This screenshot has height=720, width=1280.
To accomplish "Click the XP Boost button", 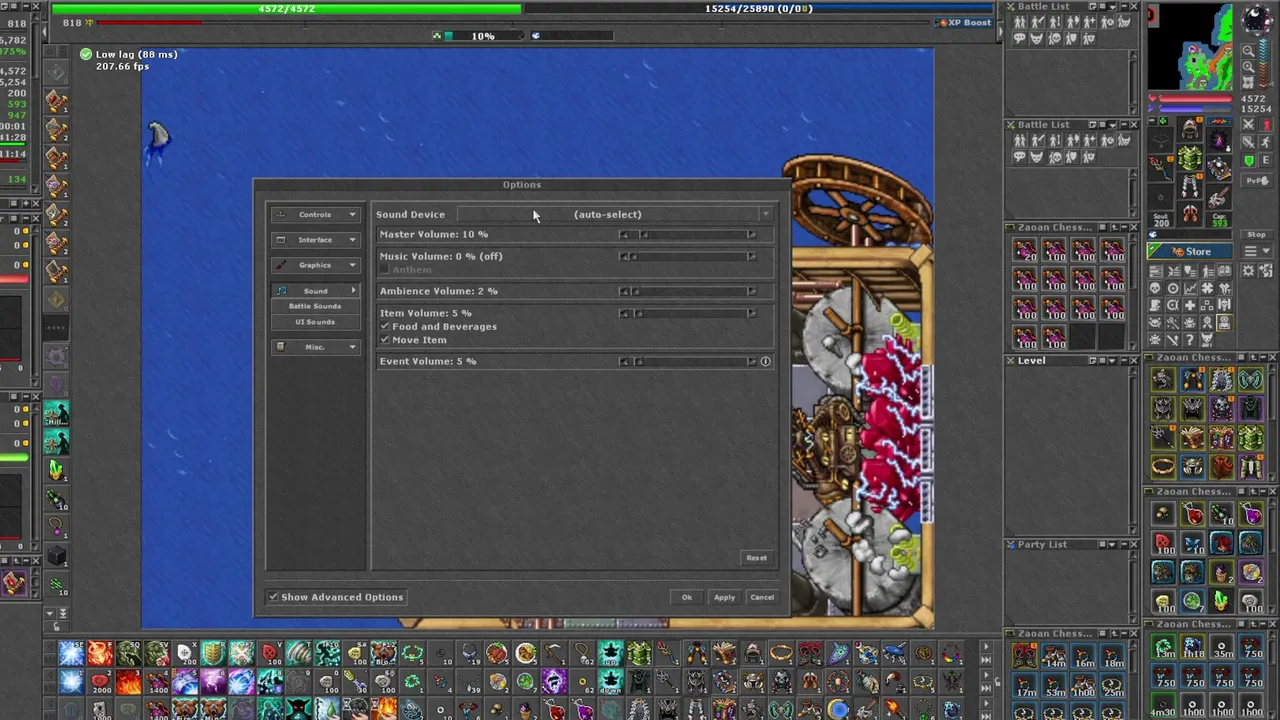I will pos(963,22).
